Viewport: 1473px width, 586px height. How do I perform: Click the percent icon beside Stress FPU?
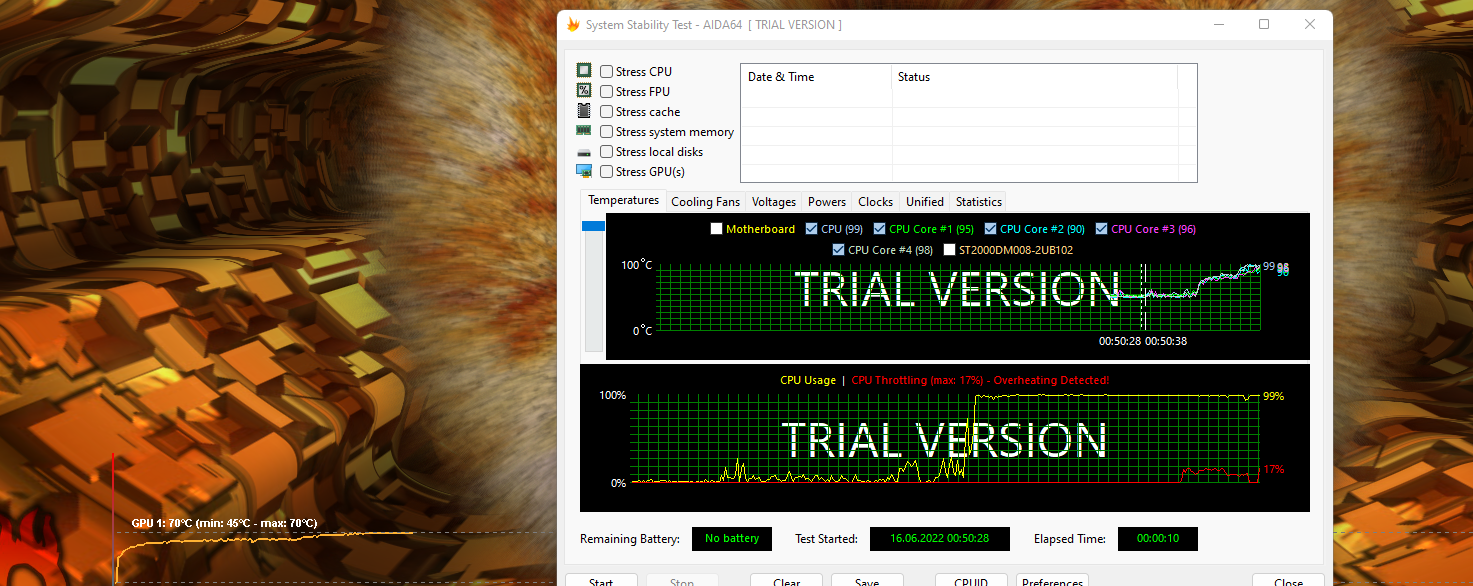click(x=584, y=91)
